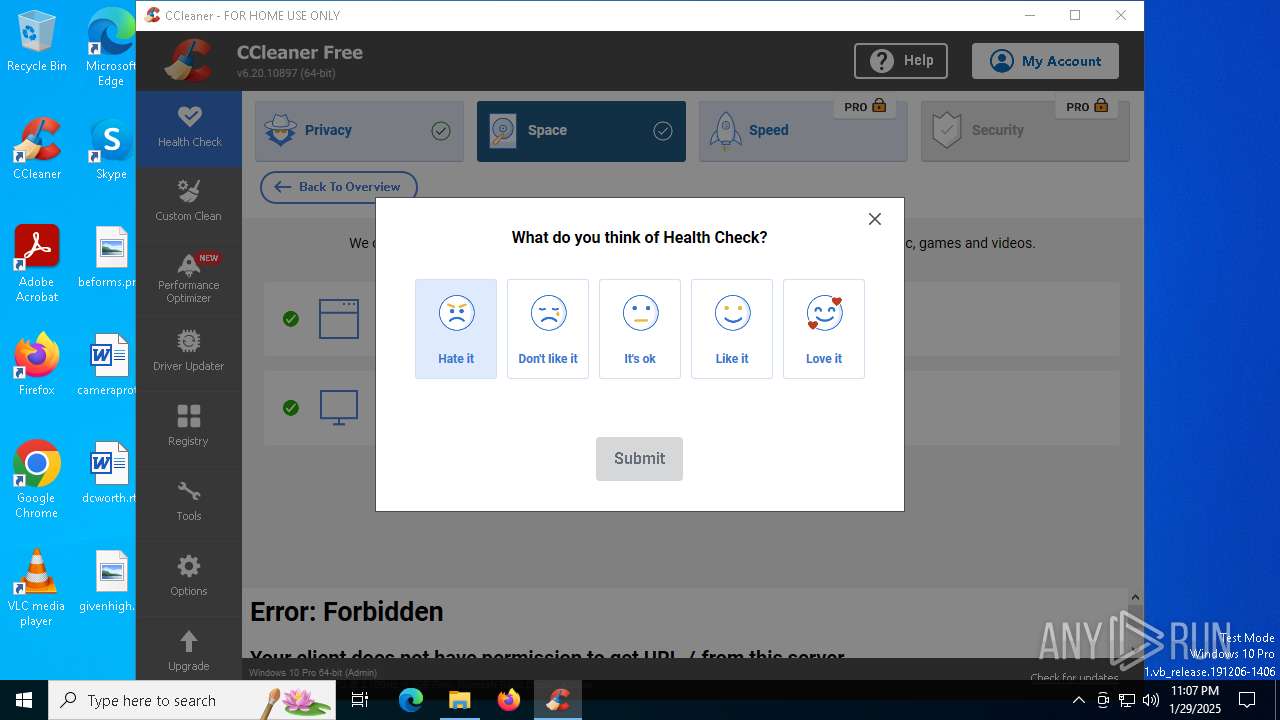Screen dimensions: 1280x720
Task: Open the Recycle Bin desktop icon
Action: click(x=37, y=42)
